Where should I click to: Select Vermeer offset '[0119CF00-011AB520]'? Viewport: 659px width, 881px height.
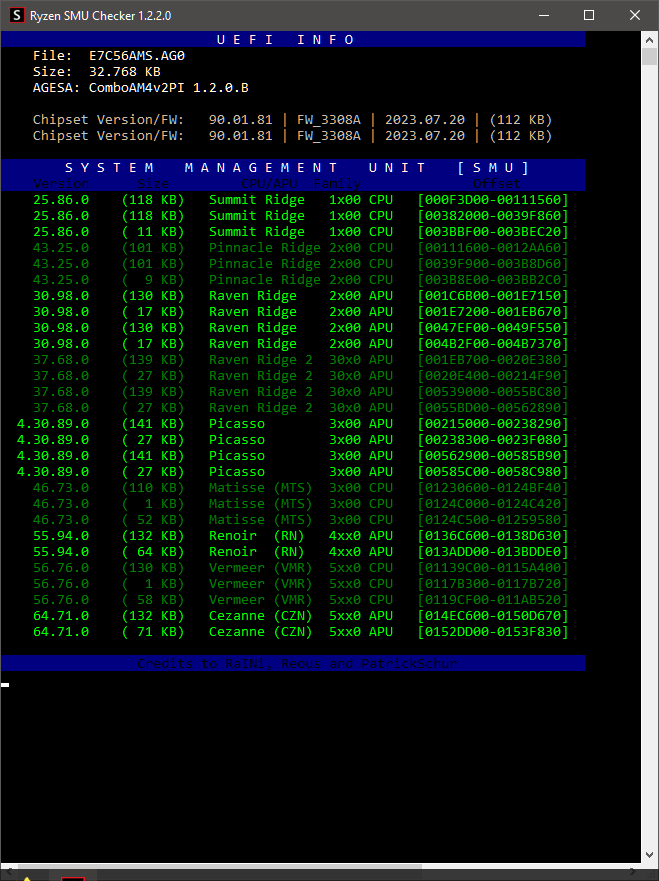[x=493, y=600]
